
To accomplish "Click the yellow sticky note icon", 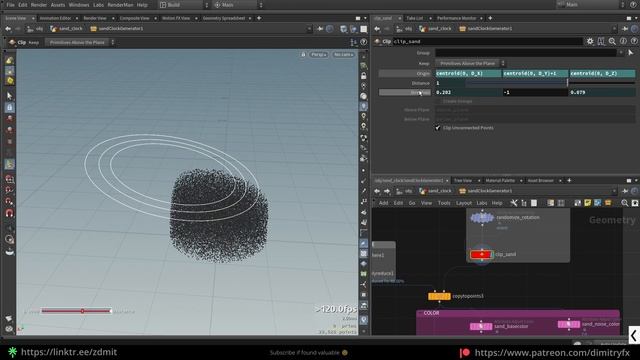I will pyautogui.click(x=587, y=203).
